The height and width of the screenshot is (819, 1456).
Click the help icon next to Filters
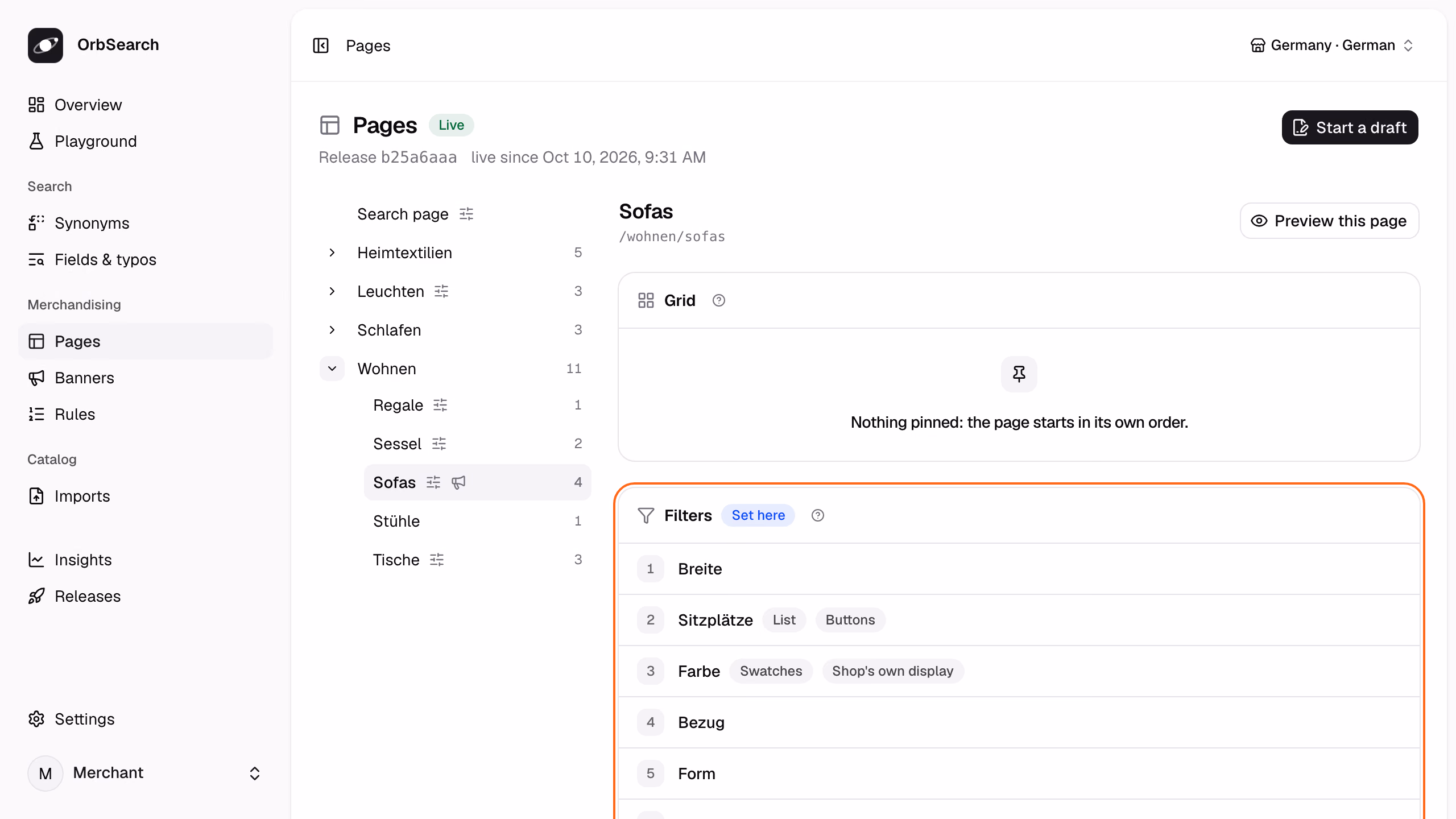point(818,515)
